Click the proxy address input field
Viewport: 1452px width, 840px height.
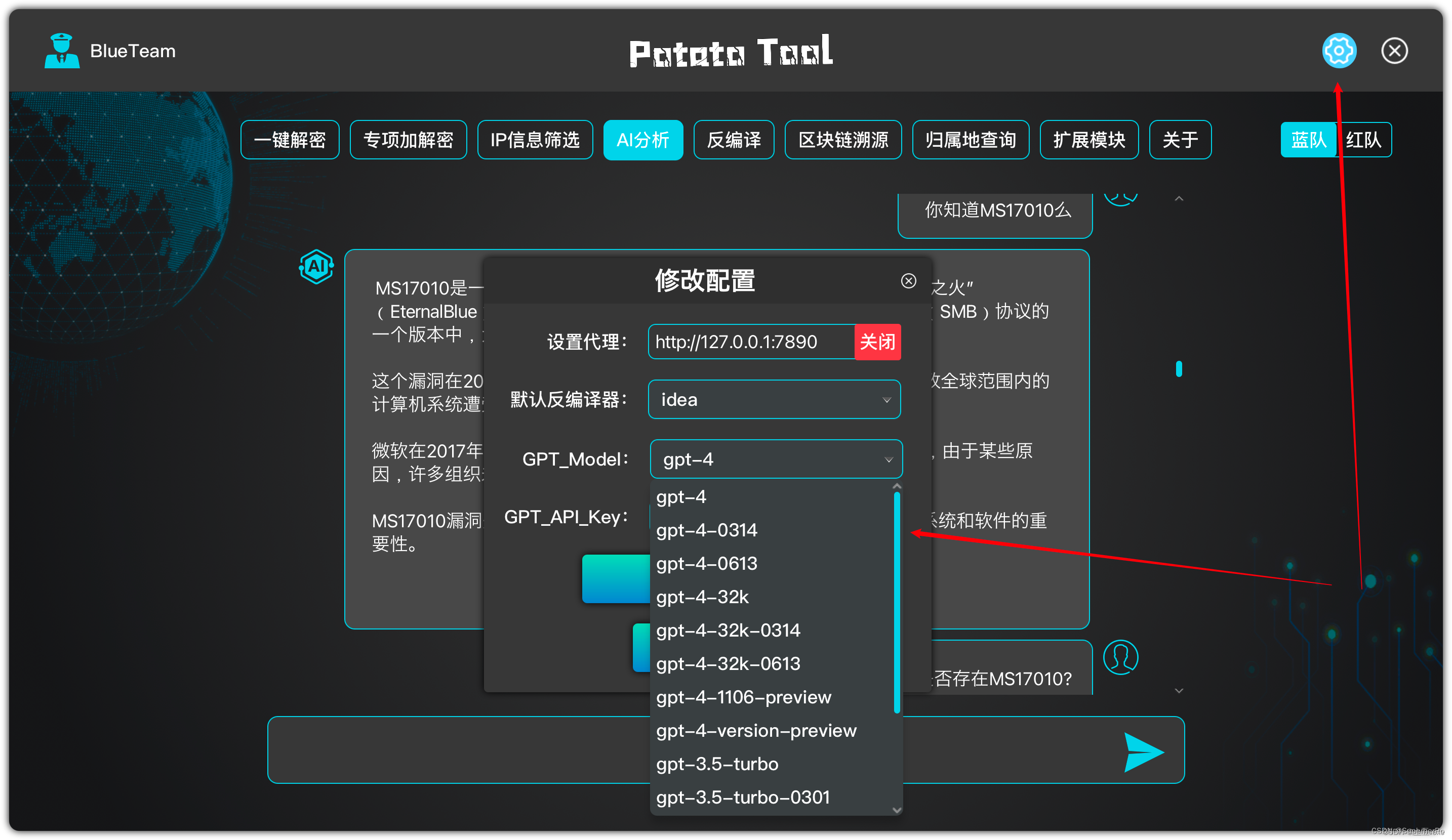(x=751, y=342)
